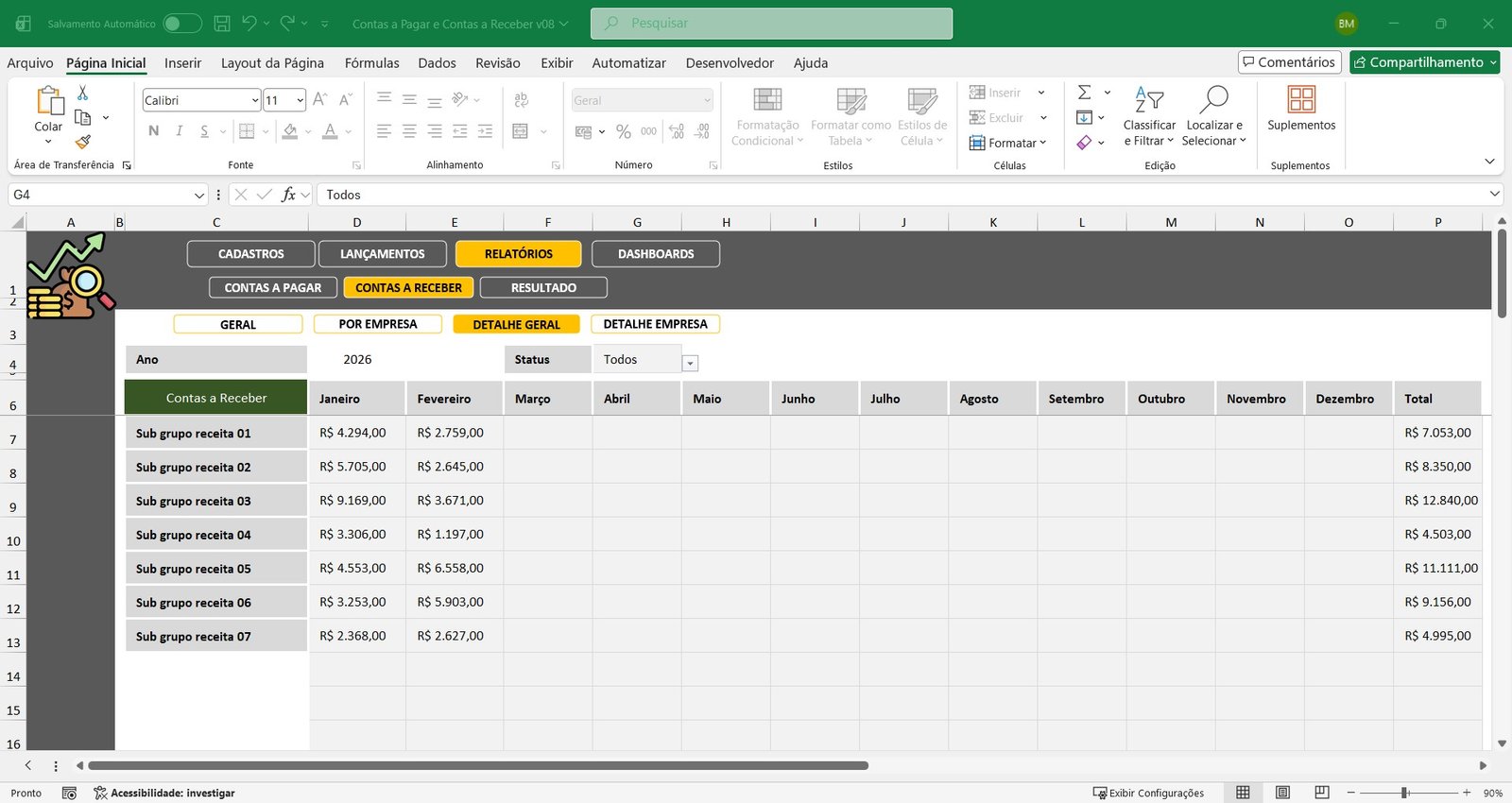Toggle the Salvamento Automático switch
1512x803 pixels.
tap(182, 24)
